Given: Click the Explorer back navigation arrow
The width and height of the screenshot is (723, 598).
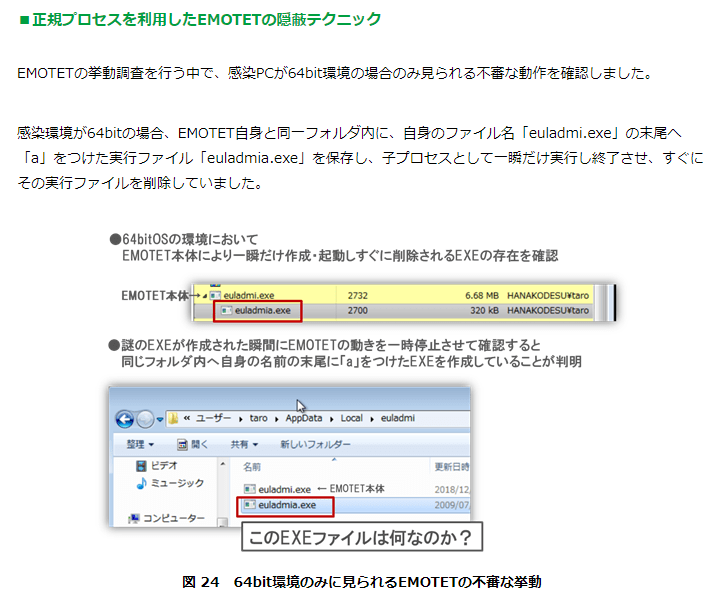Looking at the screenshot, I should [x=126, y=417].
